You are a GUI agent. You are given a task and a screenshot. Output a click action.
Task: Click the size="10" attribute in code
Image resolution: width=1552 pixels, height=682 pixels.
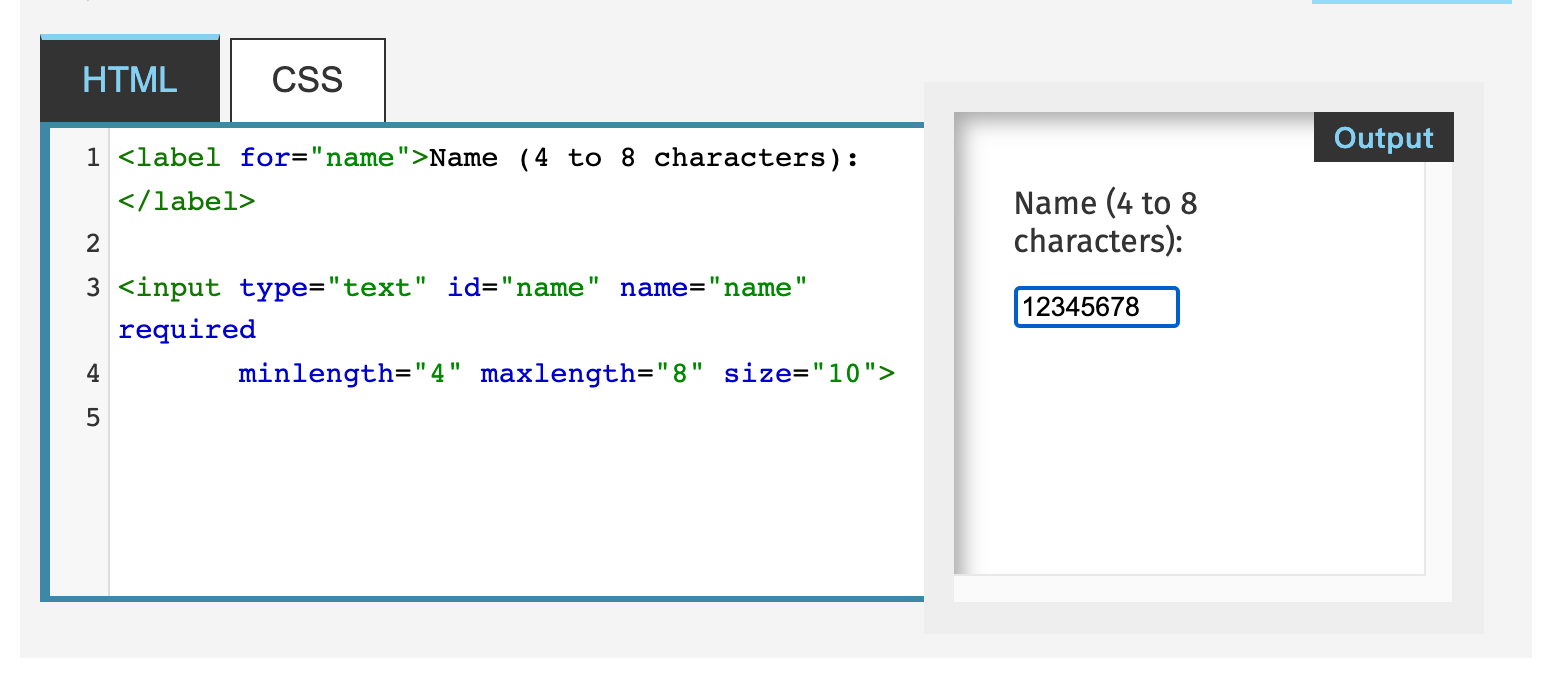[x=800, y=374]
